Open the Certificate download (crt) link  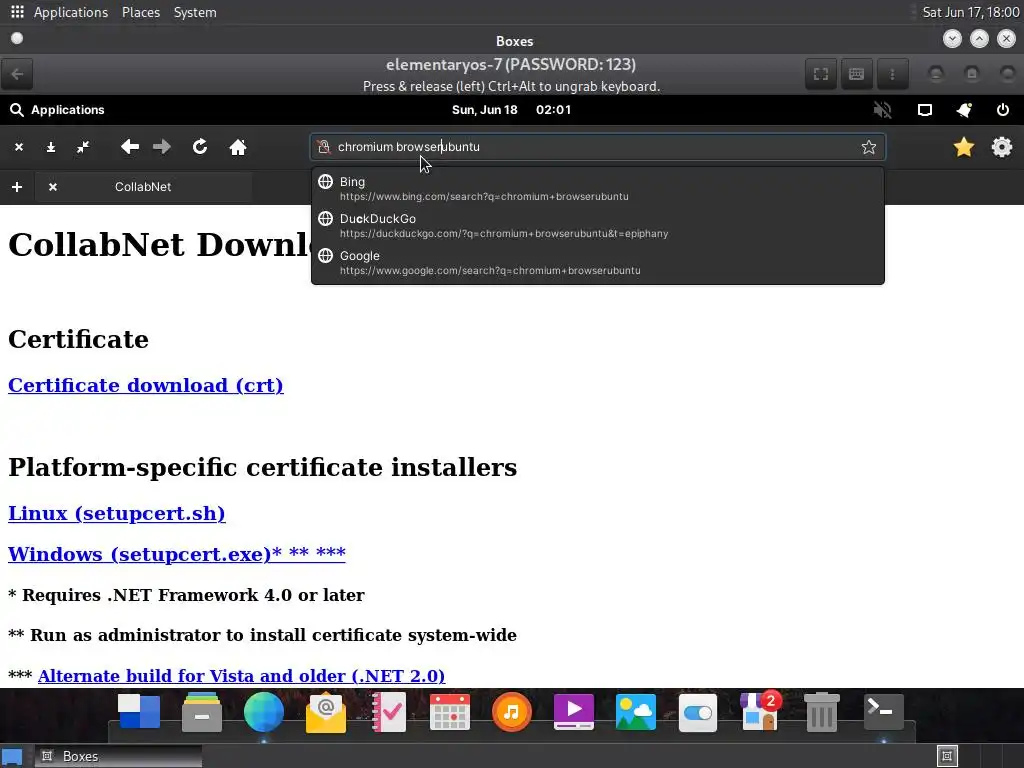point(146,385)
